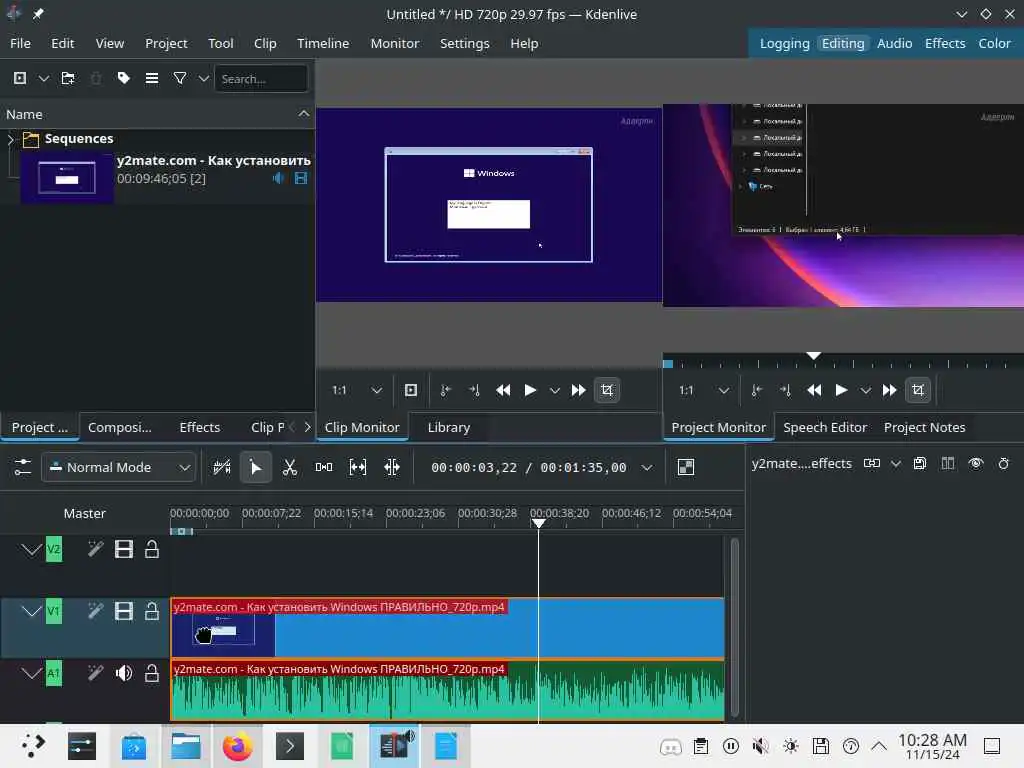This screenshot has height=768, width=1024.
Task: Switch to the Logging workspace layout
Action: pos(784,43)
